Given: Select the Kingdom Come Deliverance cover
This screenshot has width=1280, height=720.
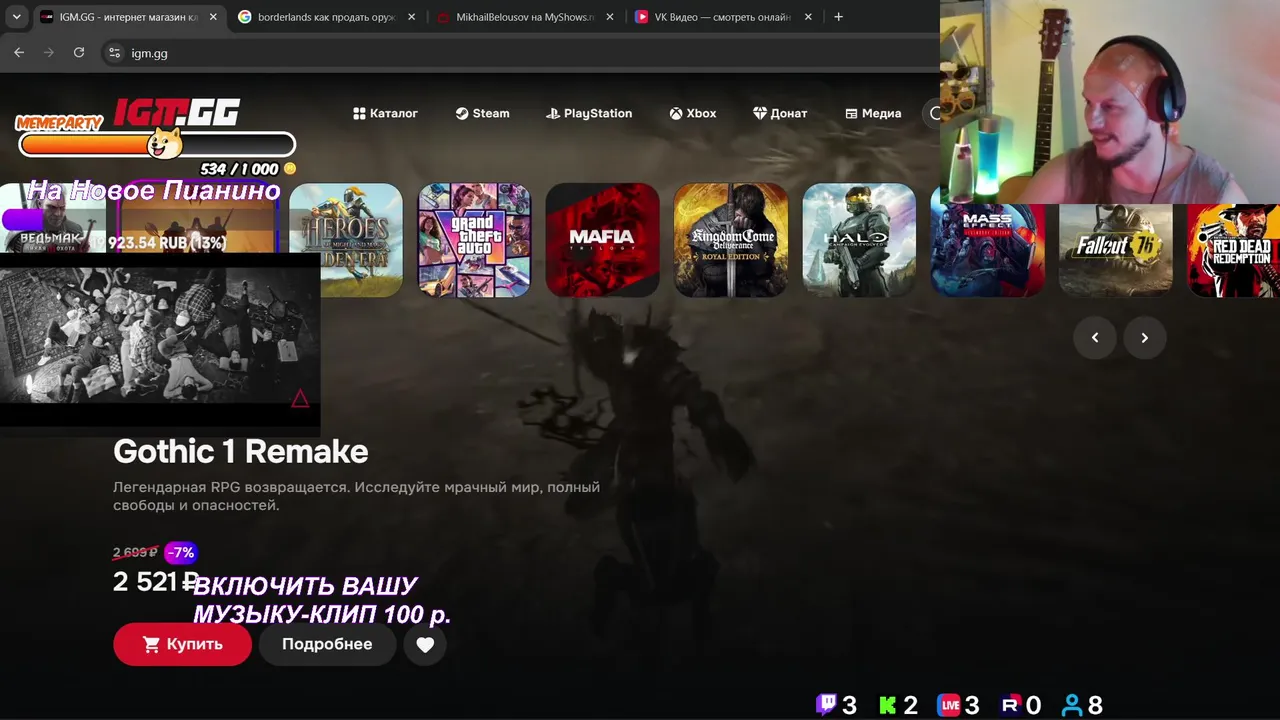Looking at the screenshot, I should tap(731, 240).
